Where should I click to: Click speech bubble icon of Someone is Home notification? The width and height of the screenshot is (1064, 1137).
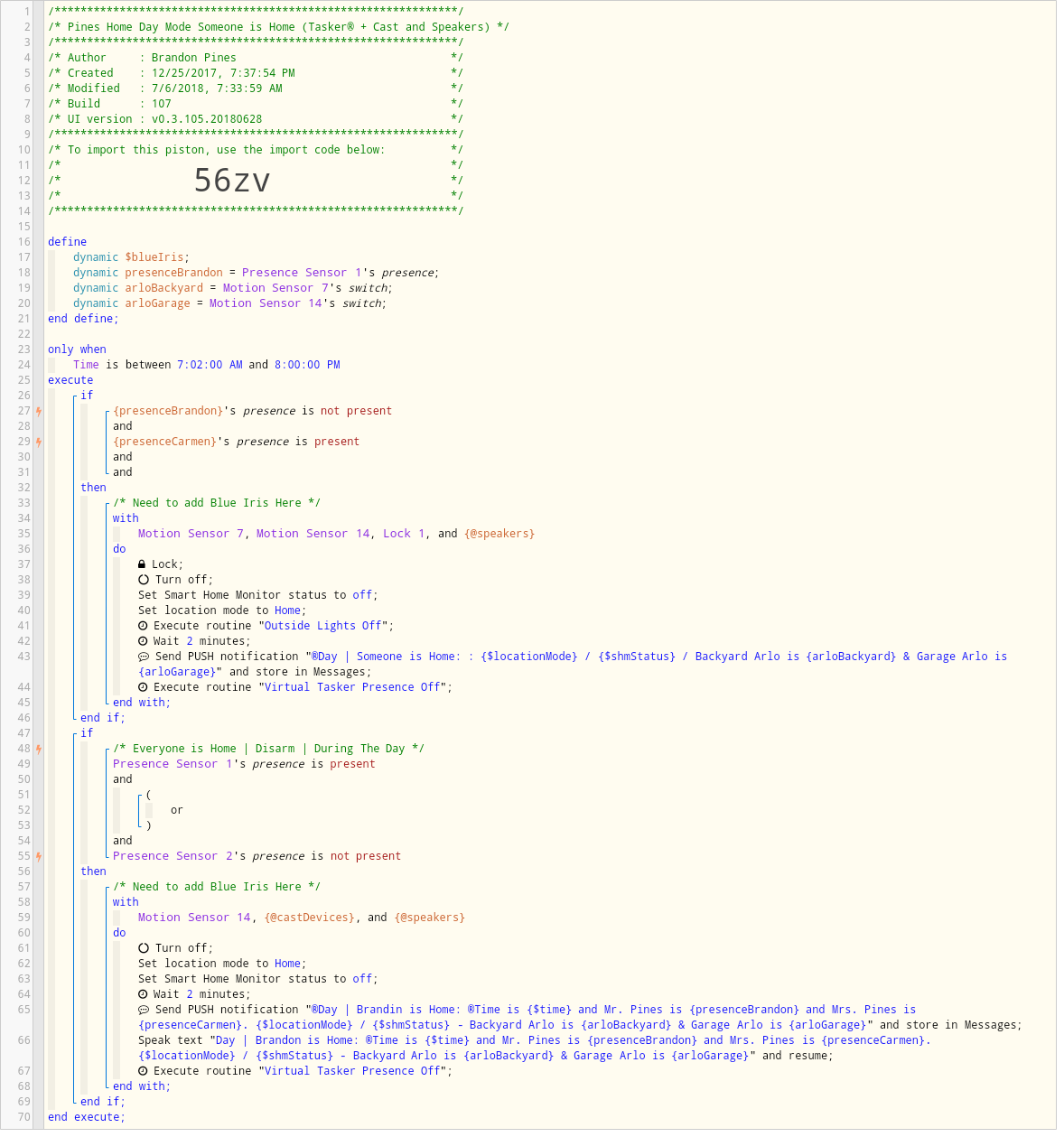[143, 657]
